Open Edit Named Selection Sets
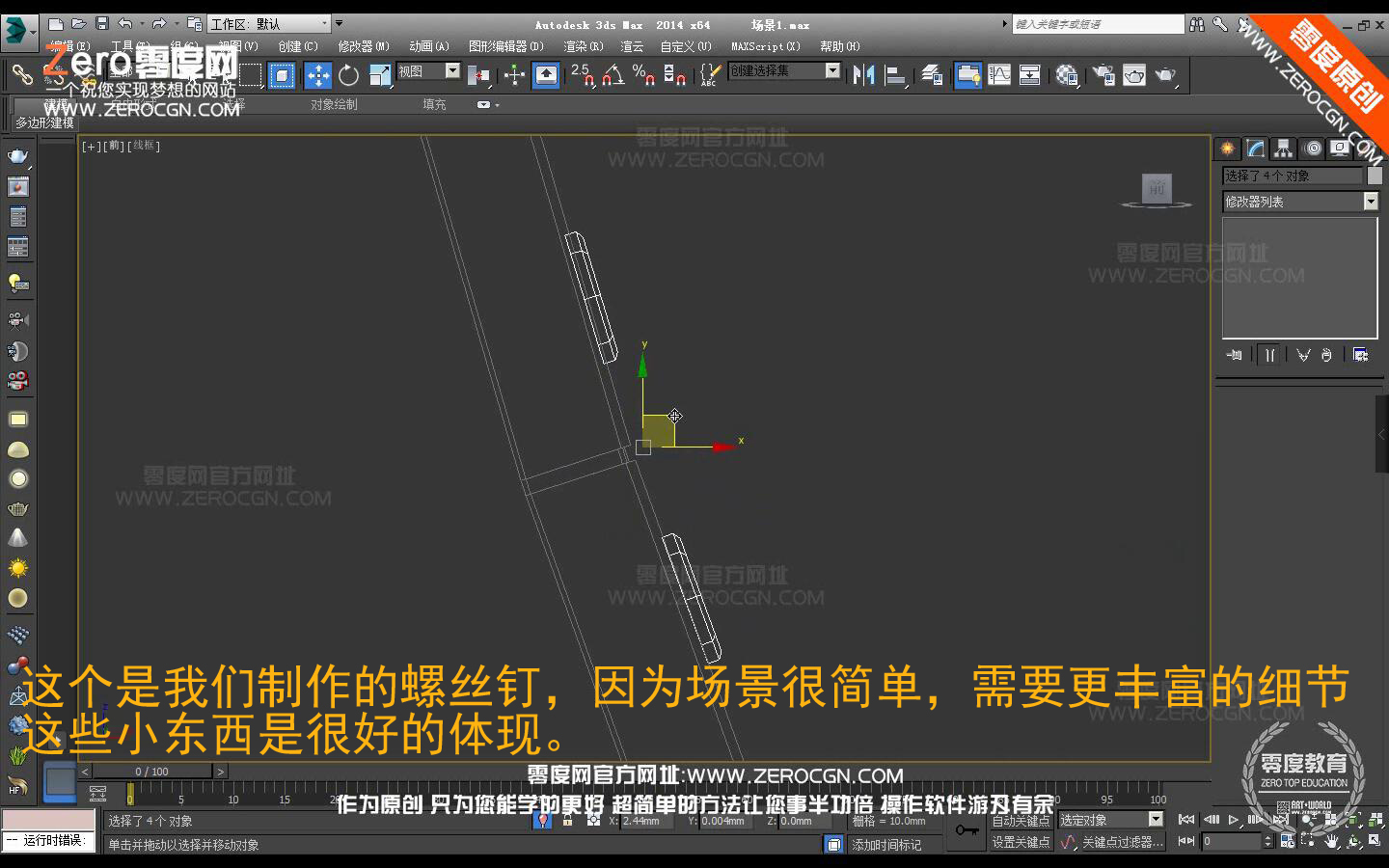Screen dimensions: 1389x868 point(710,75)
